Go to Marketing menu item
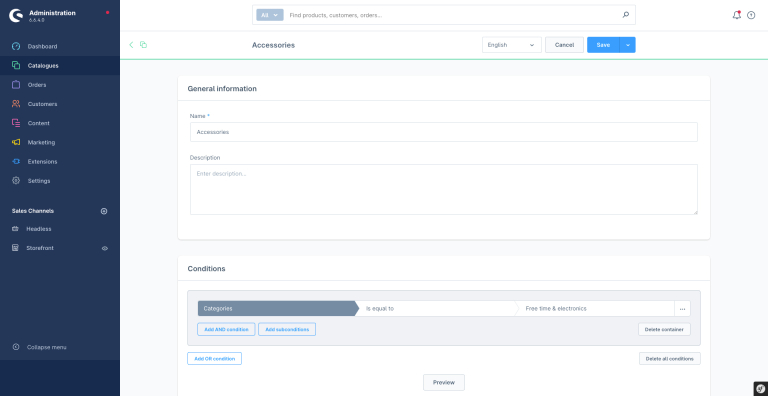 point(41,142)
